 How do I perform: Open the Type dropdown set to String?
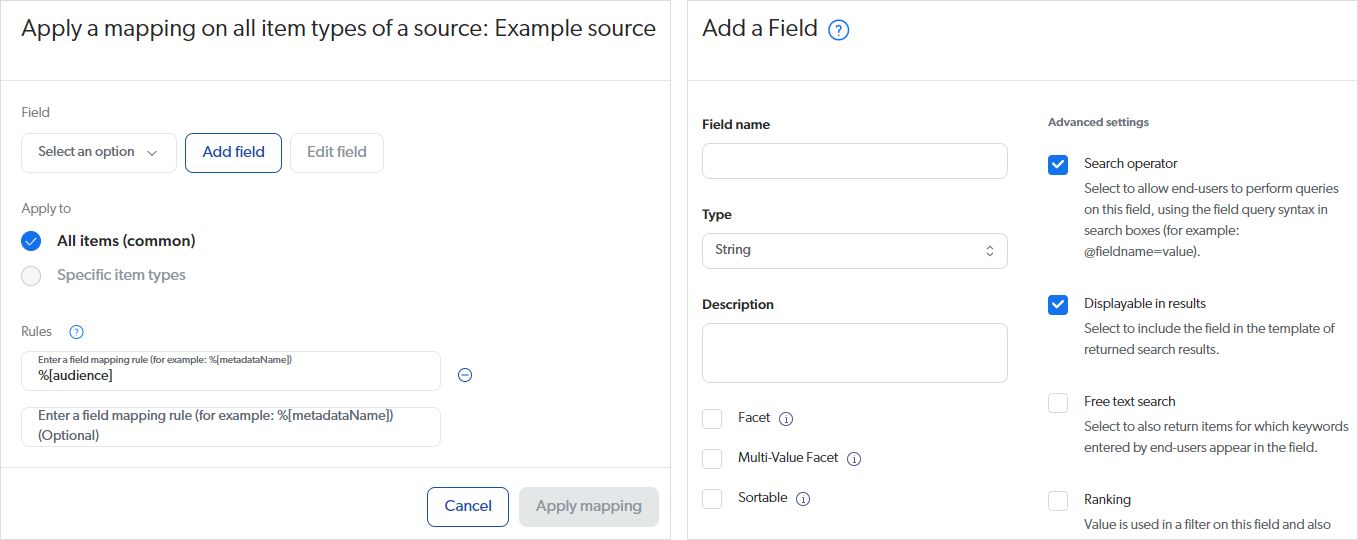click(855, 251)
